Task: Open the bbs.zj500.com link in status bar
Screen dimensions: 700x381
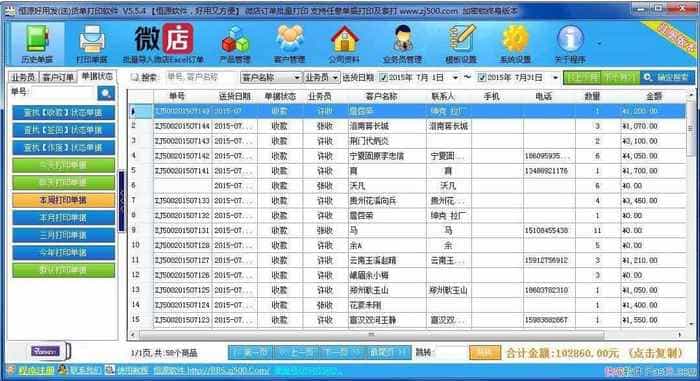Action: 211,370
